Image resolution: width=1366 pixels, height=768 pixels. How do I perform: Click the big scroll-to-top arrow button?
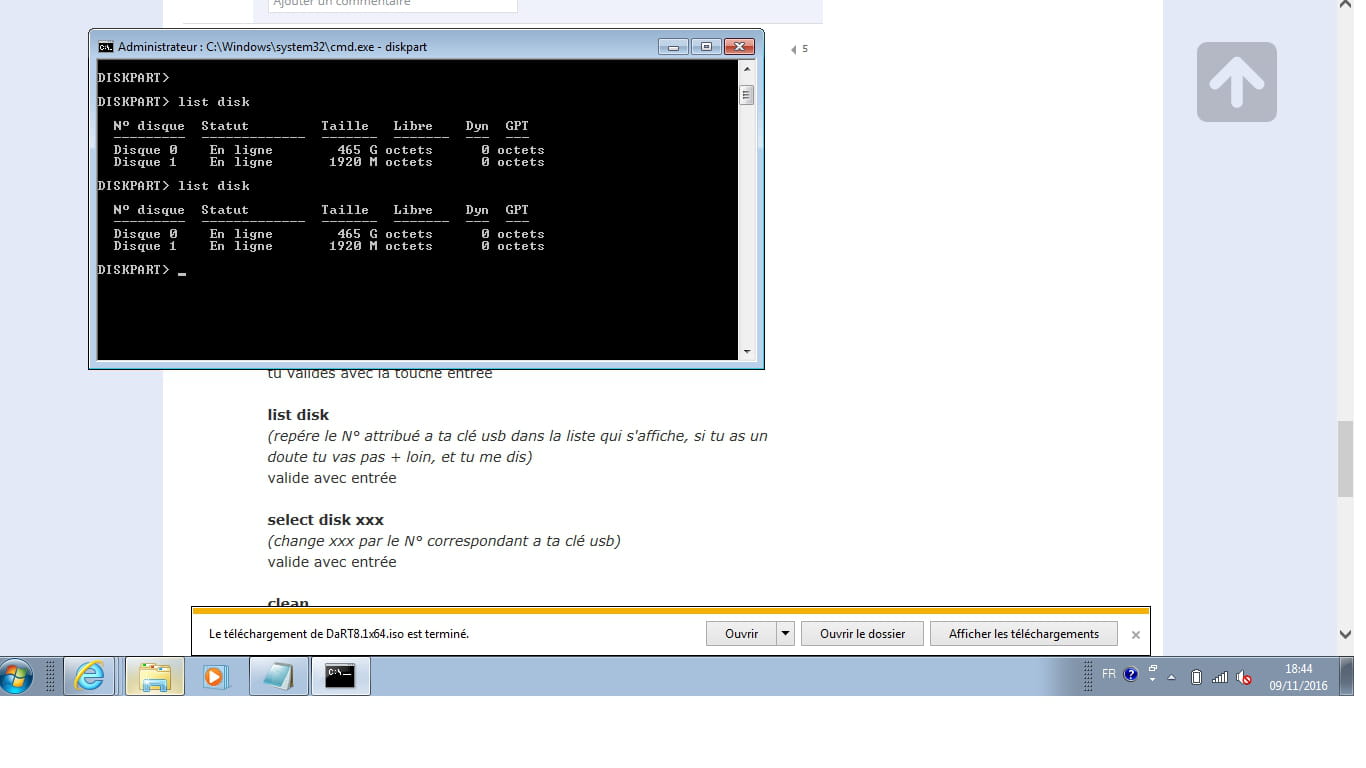[1237, 82]
